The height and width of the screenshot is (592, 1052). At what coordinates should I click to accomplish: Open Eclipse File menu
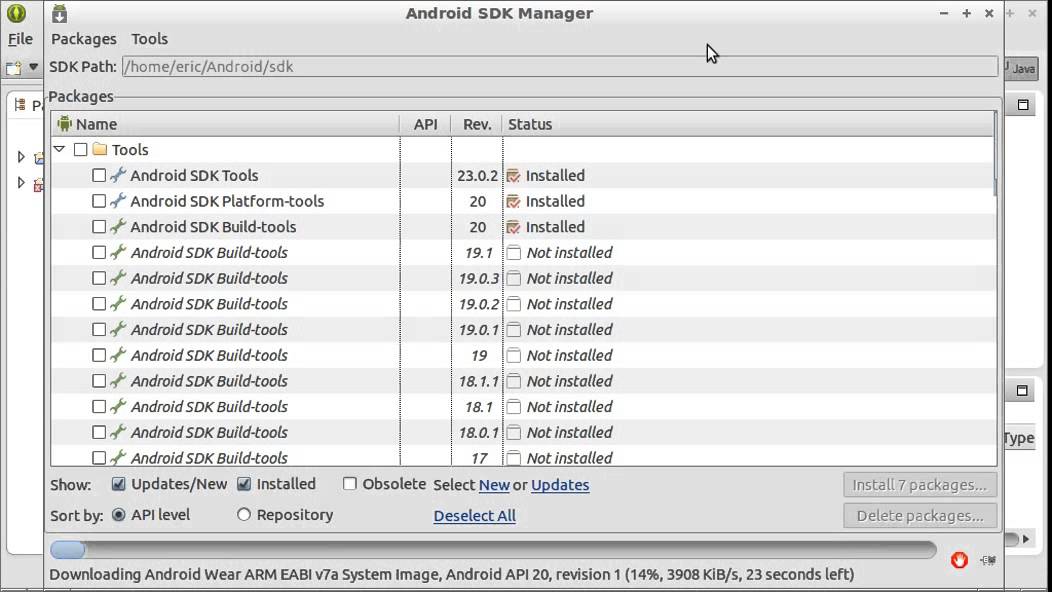coord(20,39)
